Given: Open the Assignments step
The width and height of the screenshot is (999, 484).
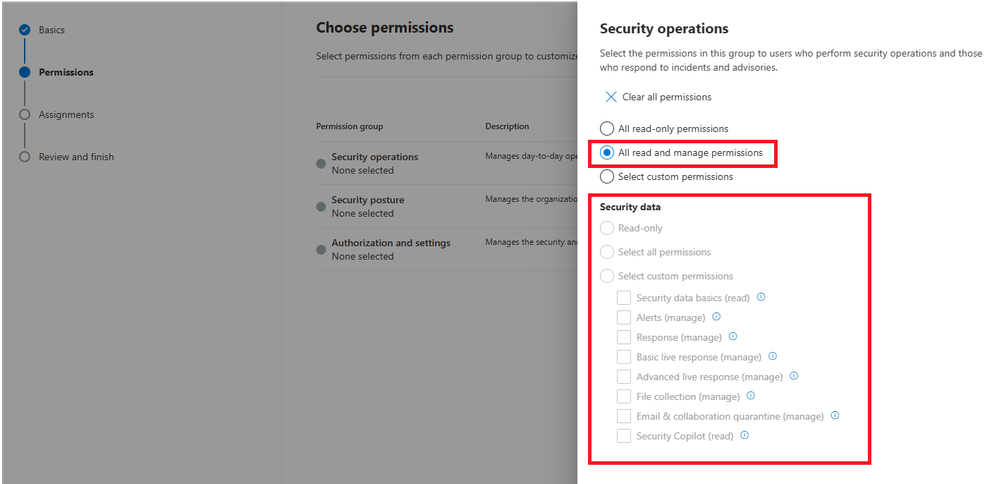Looking at the screenshot, I should [66, 115].
